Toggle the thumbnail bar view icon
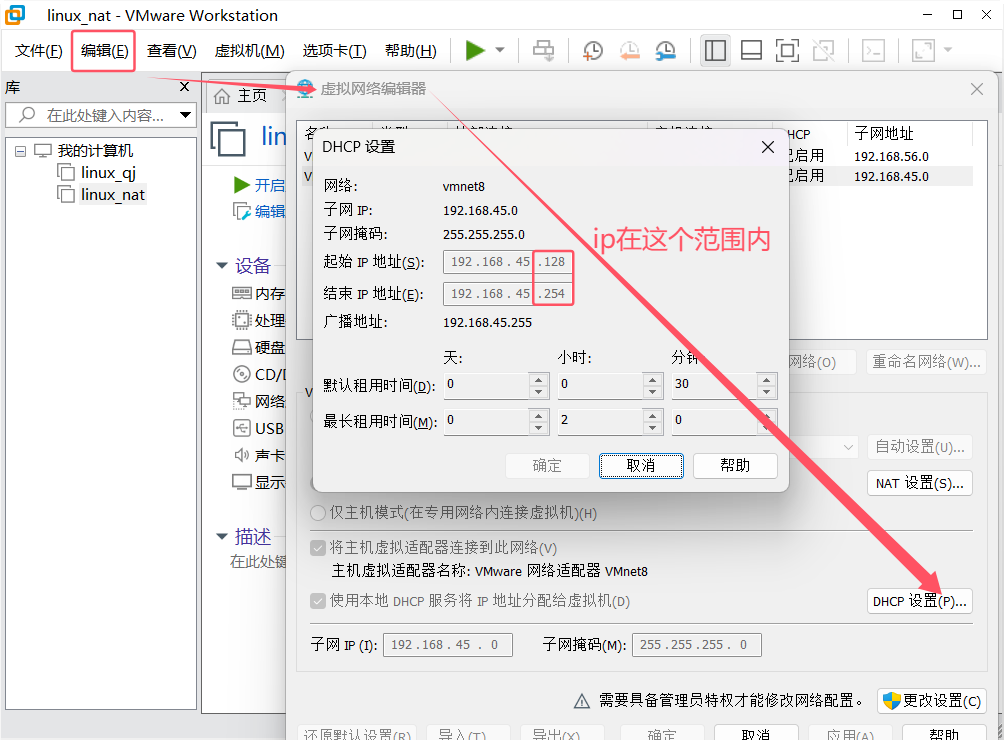 (751, 50)
